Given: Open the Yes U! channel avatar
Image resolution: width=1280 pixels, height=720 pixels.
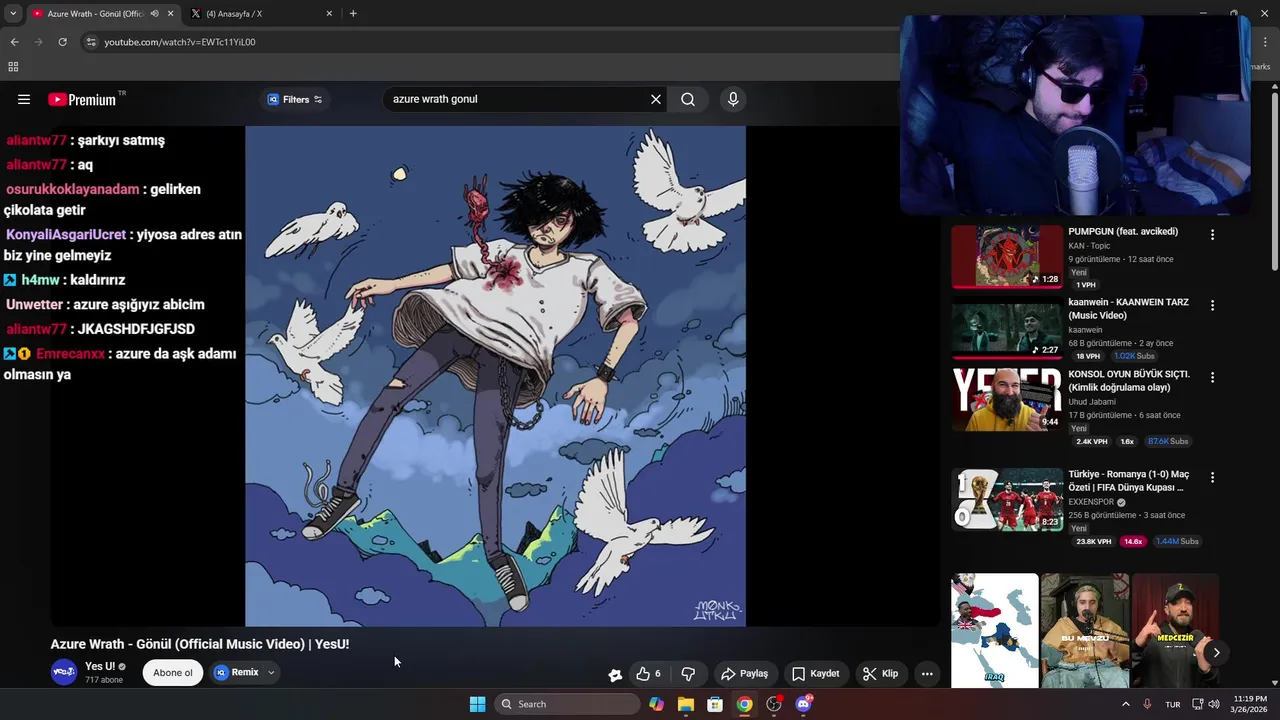Looking at the screenshot, I should pyautogui.click(x=64, y=672).
